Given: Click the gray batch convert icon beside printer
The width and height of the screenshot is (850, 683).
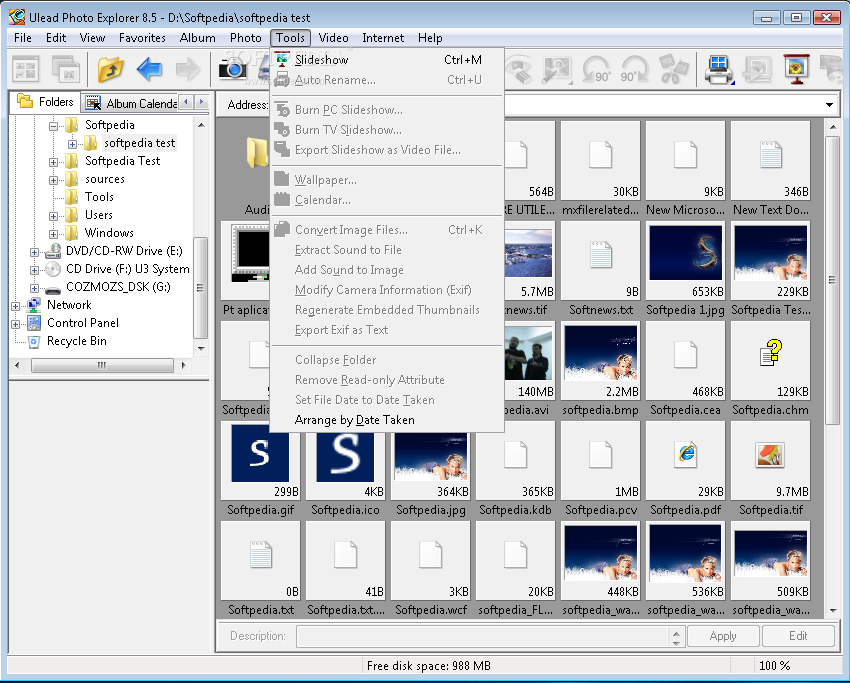Looking at the screenshot, I should pyautogui.click(x=757, y=69).
